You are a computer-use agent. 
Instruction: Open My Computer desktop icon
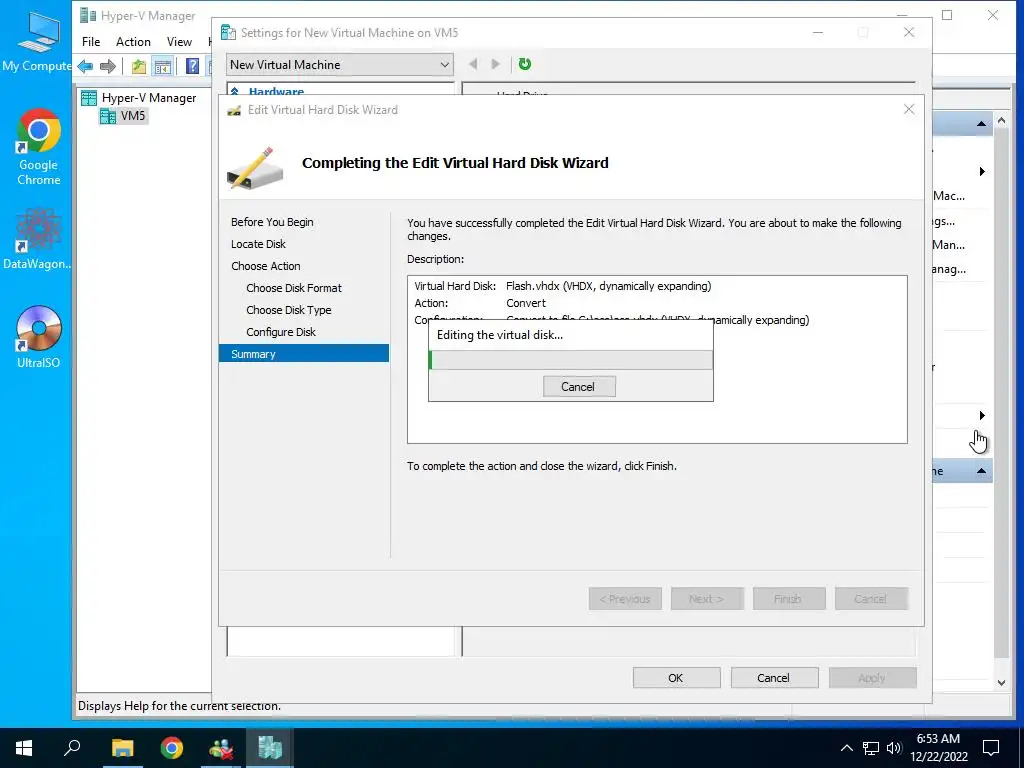click(x=37, y=40)
